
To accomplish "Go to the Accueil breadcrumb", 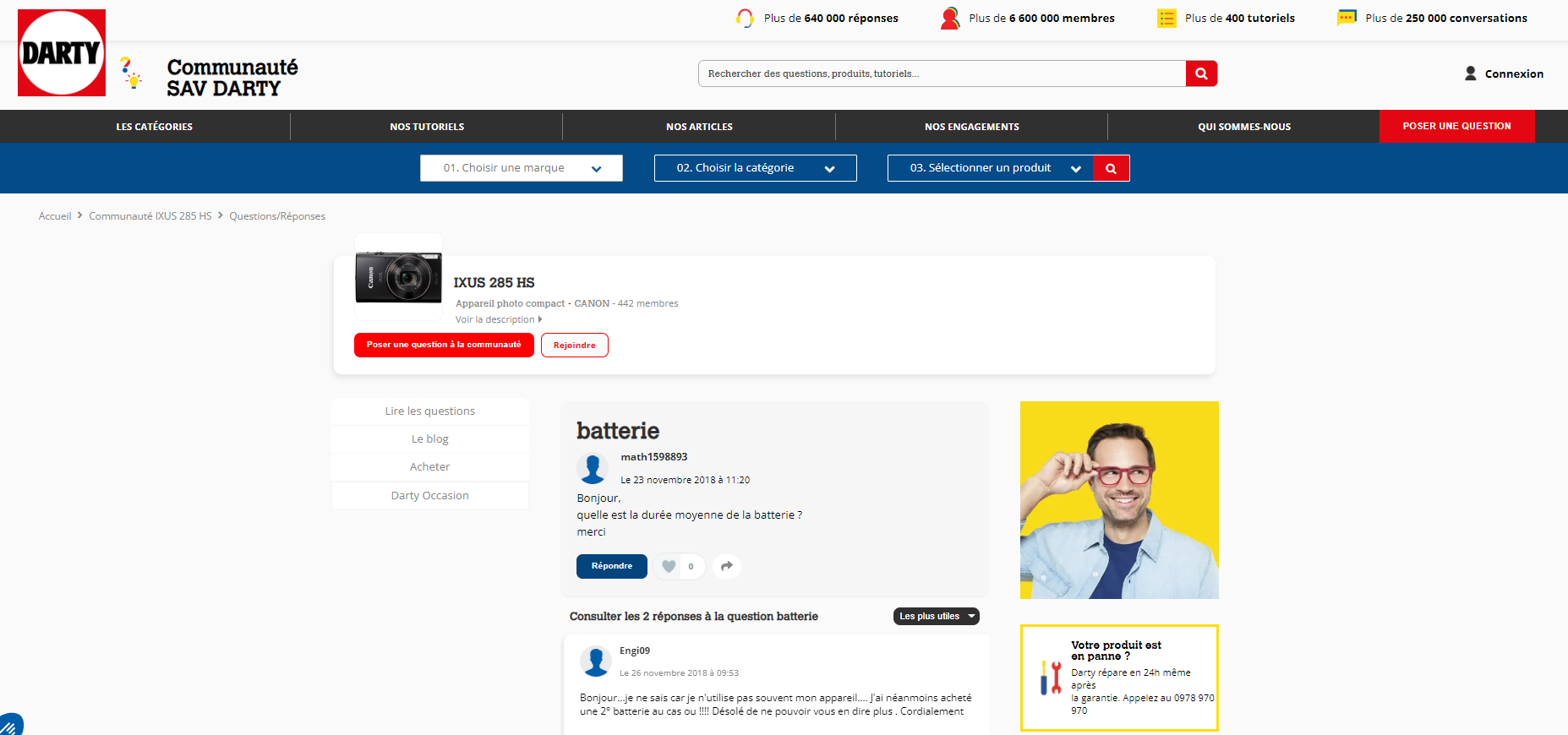I will click(55, 216).
